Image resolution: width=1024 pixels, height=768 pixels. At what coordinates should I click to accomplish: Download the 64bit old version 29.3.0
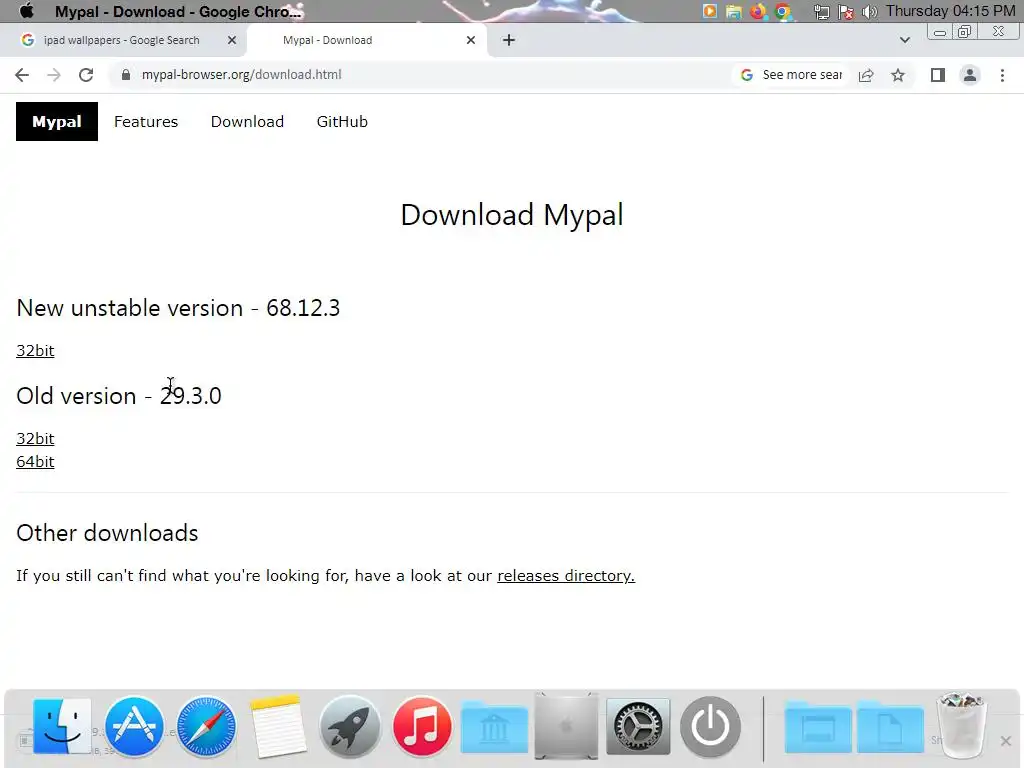[x=35, y=462]
